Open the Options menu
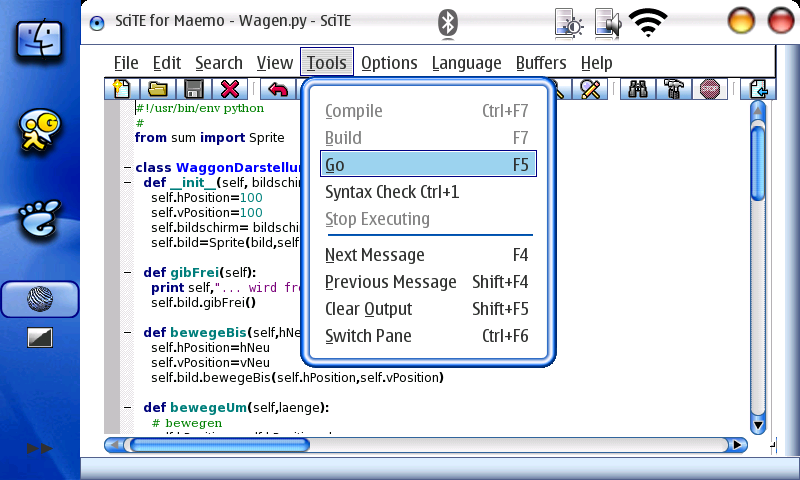800x480 pixels. coord(389,63)
